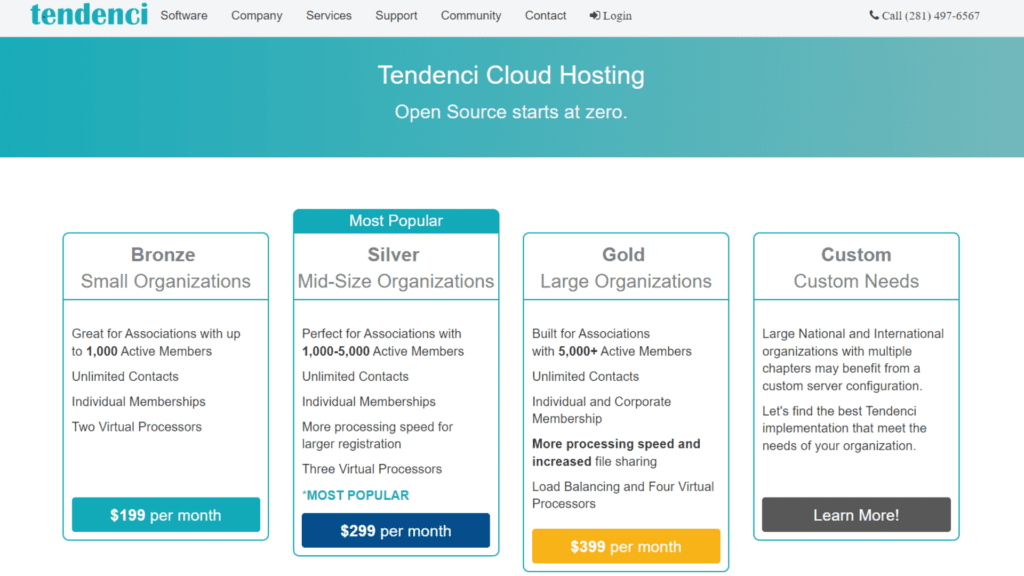Click 'Built for Associations with 5,000+' text
Screen dimensions: 1024x576
[x=611, y=342]
